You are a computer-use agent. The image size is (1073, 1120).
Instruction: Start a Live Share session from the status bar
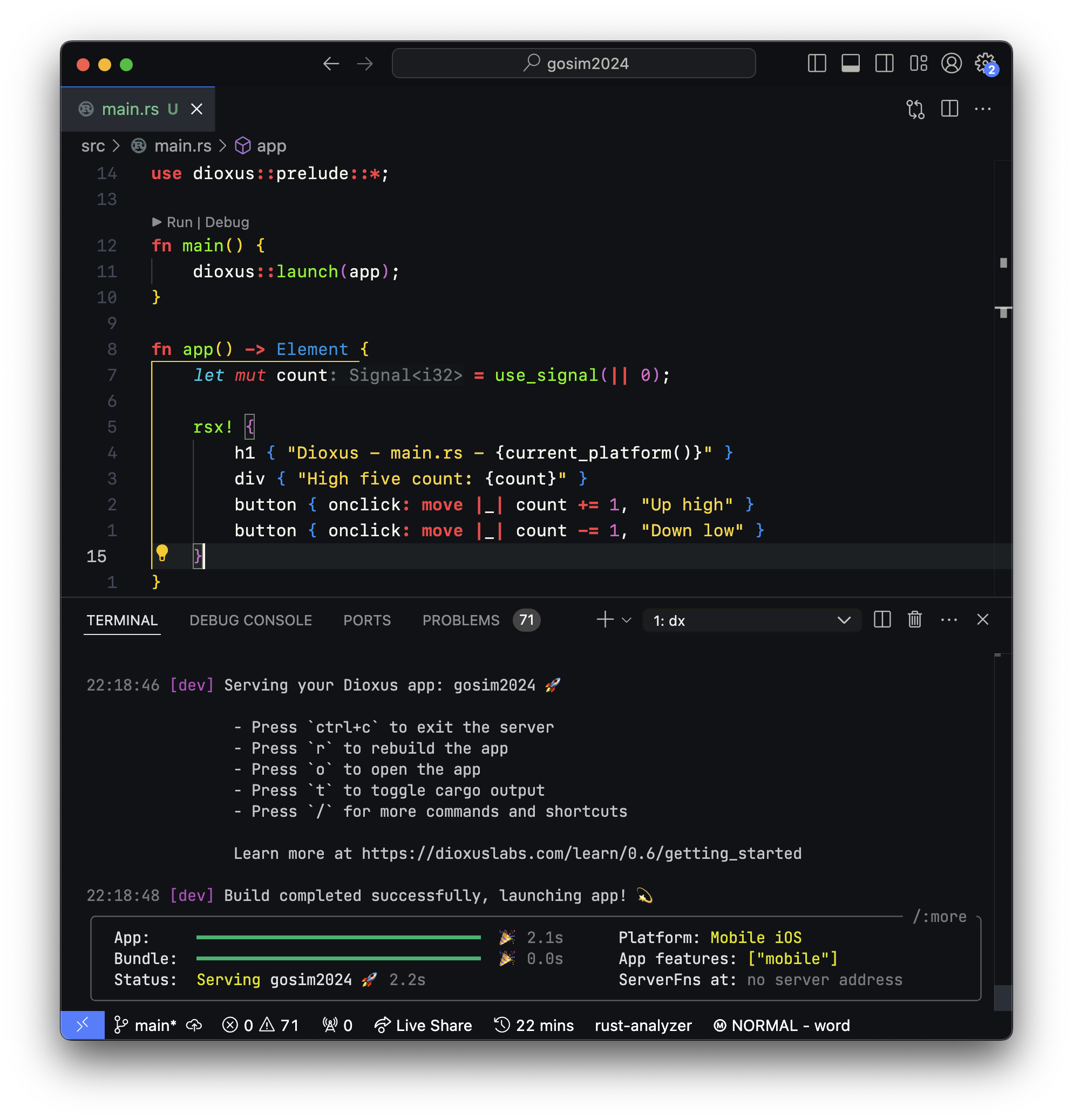coord(423,1025)
